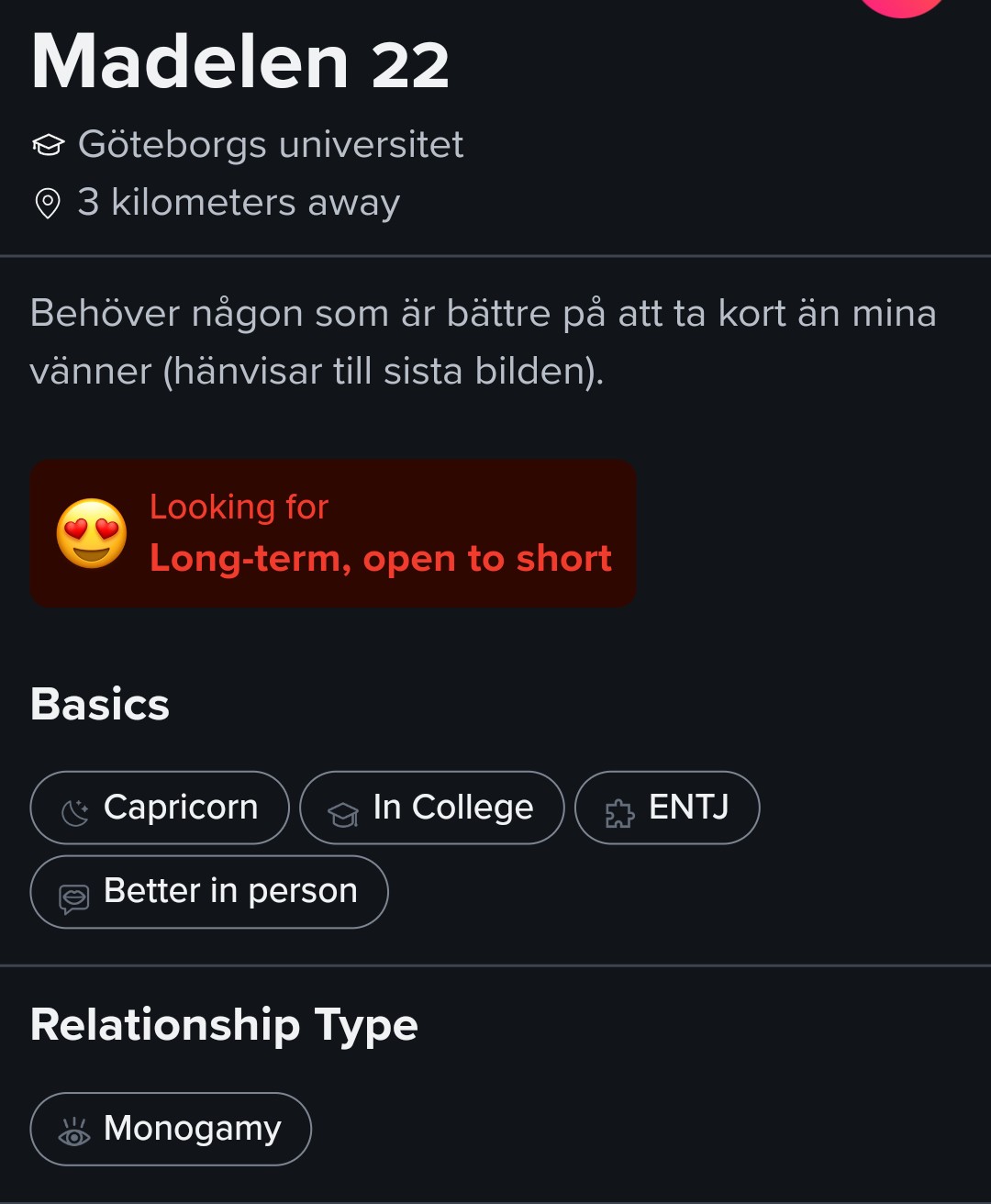991x1204 pixels.
Task: Tap the puzzle piece icon beside ENTJ
Action: pos(619,812)
